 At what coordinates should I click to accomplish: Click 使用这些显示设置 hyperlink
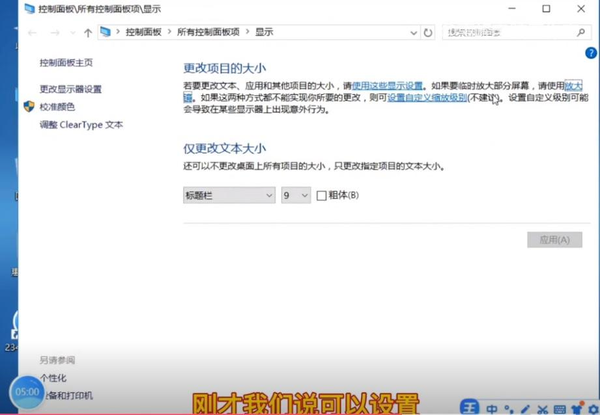tap(387, 86)
